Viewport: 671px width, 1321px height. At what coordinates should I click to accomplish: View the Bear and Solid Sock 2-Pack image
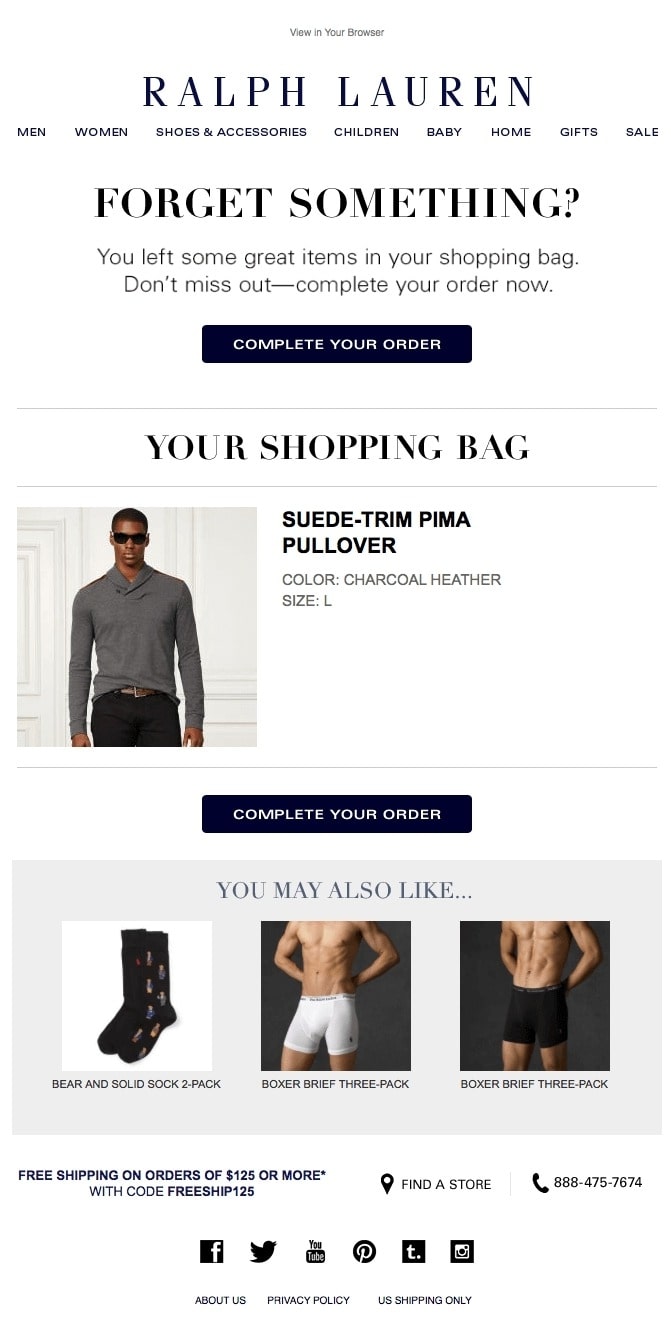(x=137, y=996)
